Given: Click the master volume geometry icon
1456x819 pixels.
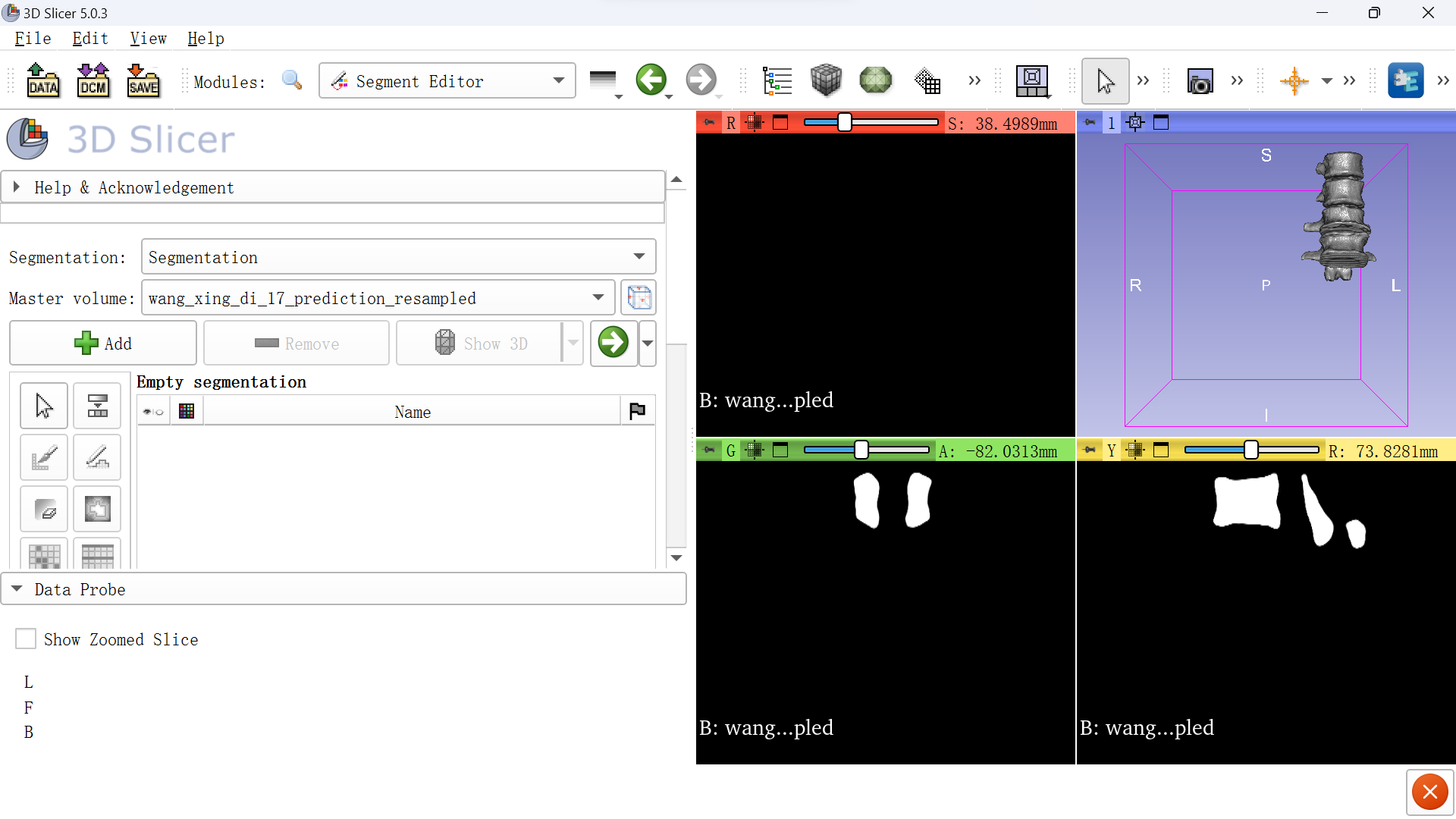Looking at the screenshot, I should coord(639,298).
